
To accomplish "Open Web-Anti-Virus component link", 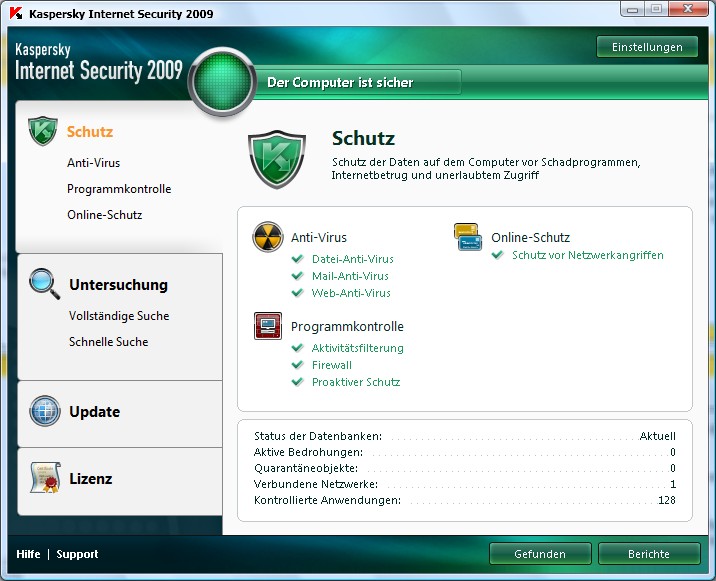I will click(351, 293).
